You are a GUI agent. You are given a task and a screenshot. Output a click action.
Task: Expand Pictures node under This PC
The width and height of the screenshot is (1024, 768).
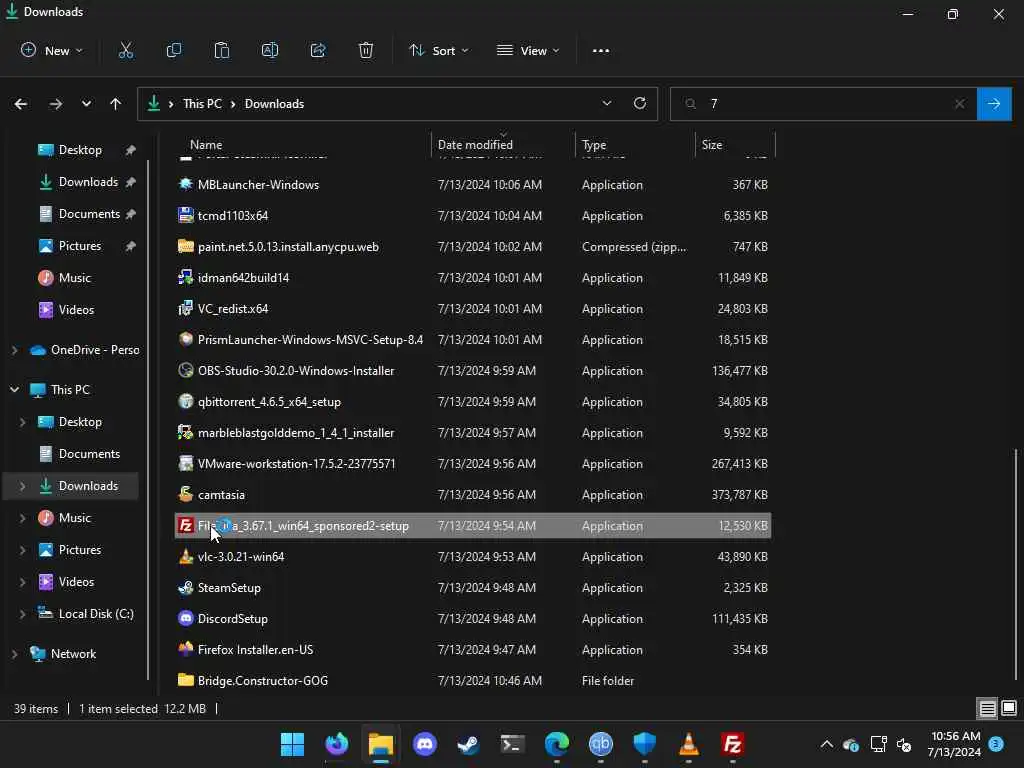coord(22,550)
